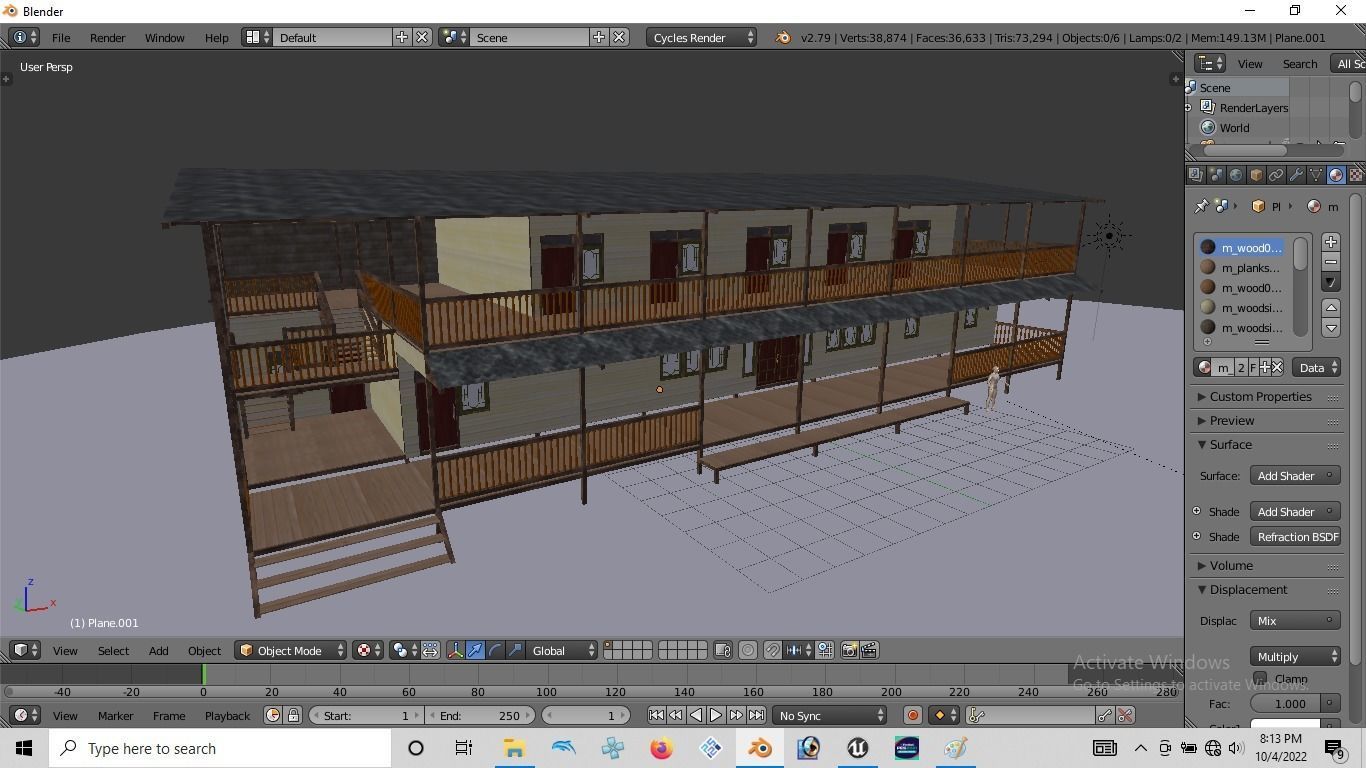Open the Modifiers wrench tab
This screenshot has width=1366, height=768.
click(x=1296, y=175)
